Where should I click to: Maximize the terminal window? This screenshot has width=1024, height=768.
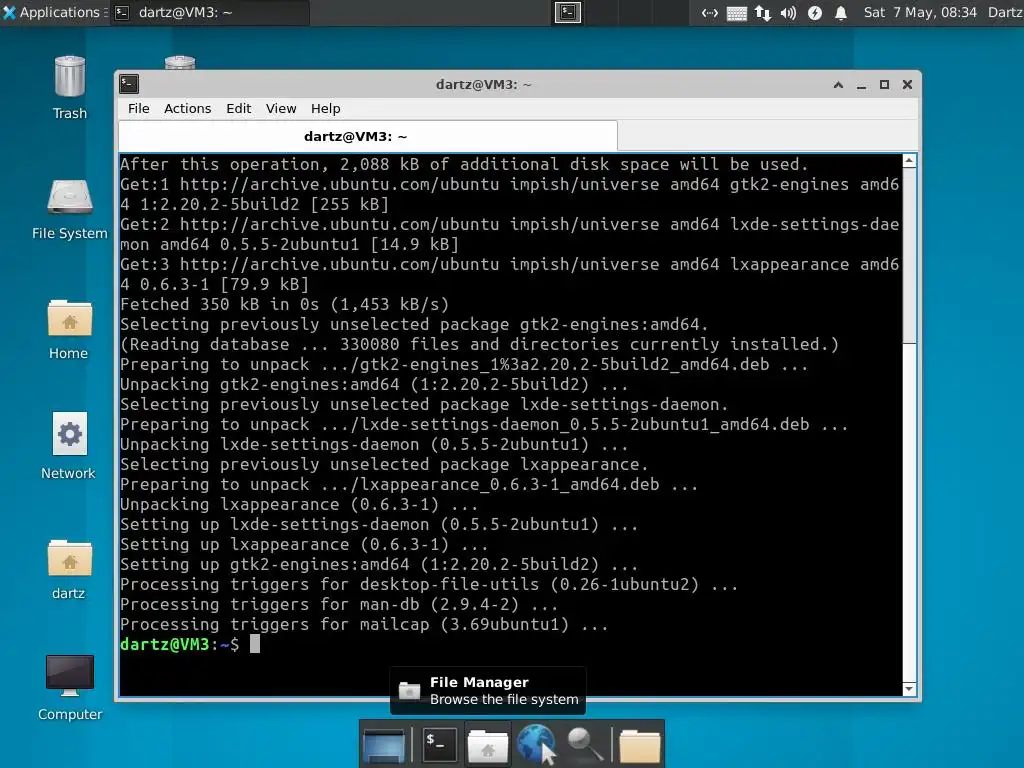[x=884, y=85]
